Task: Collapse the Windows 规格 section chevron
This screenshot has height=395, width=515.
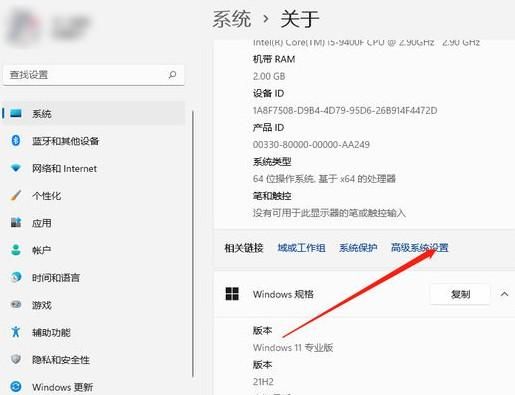Action: click(x=504, y=294)
